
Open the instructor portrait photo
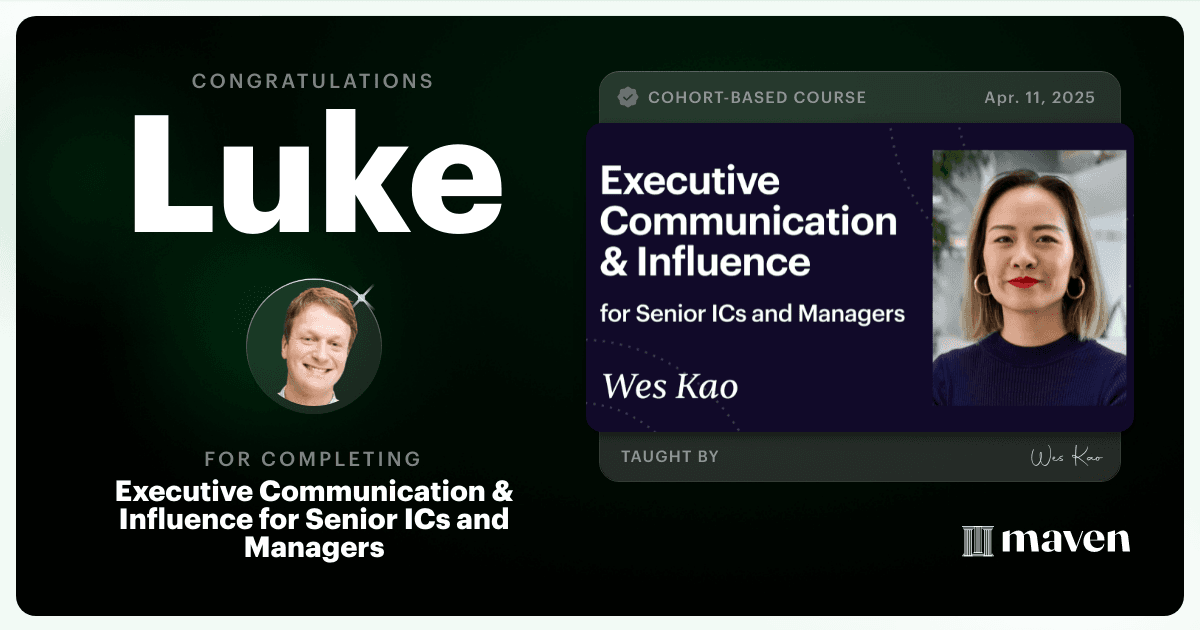coord(1030,278)
